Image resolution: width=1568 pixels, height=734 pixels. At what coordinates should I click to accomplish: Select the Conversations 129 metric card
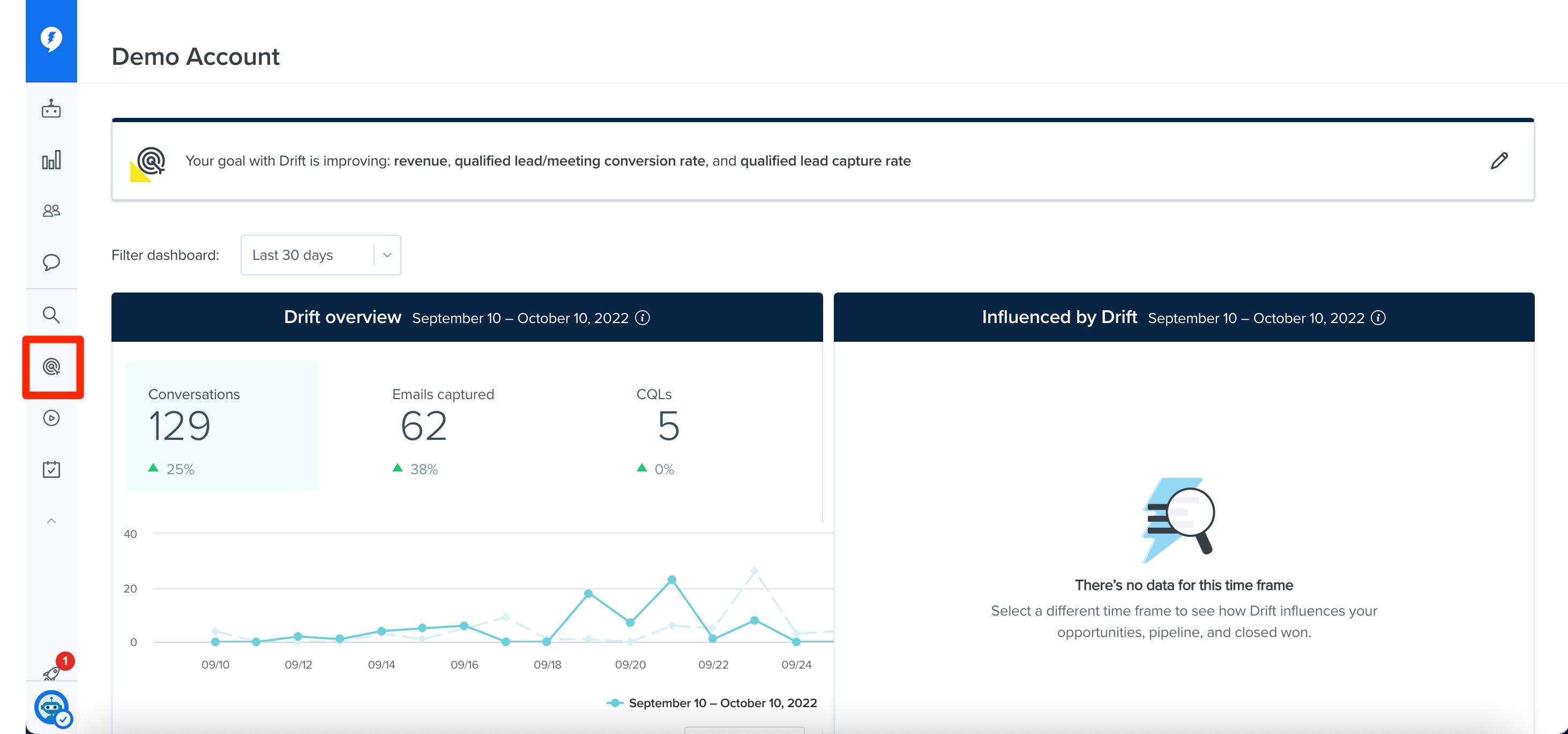pos(223,426)
